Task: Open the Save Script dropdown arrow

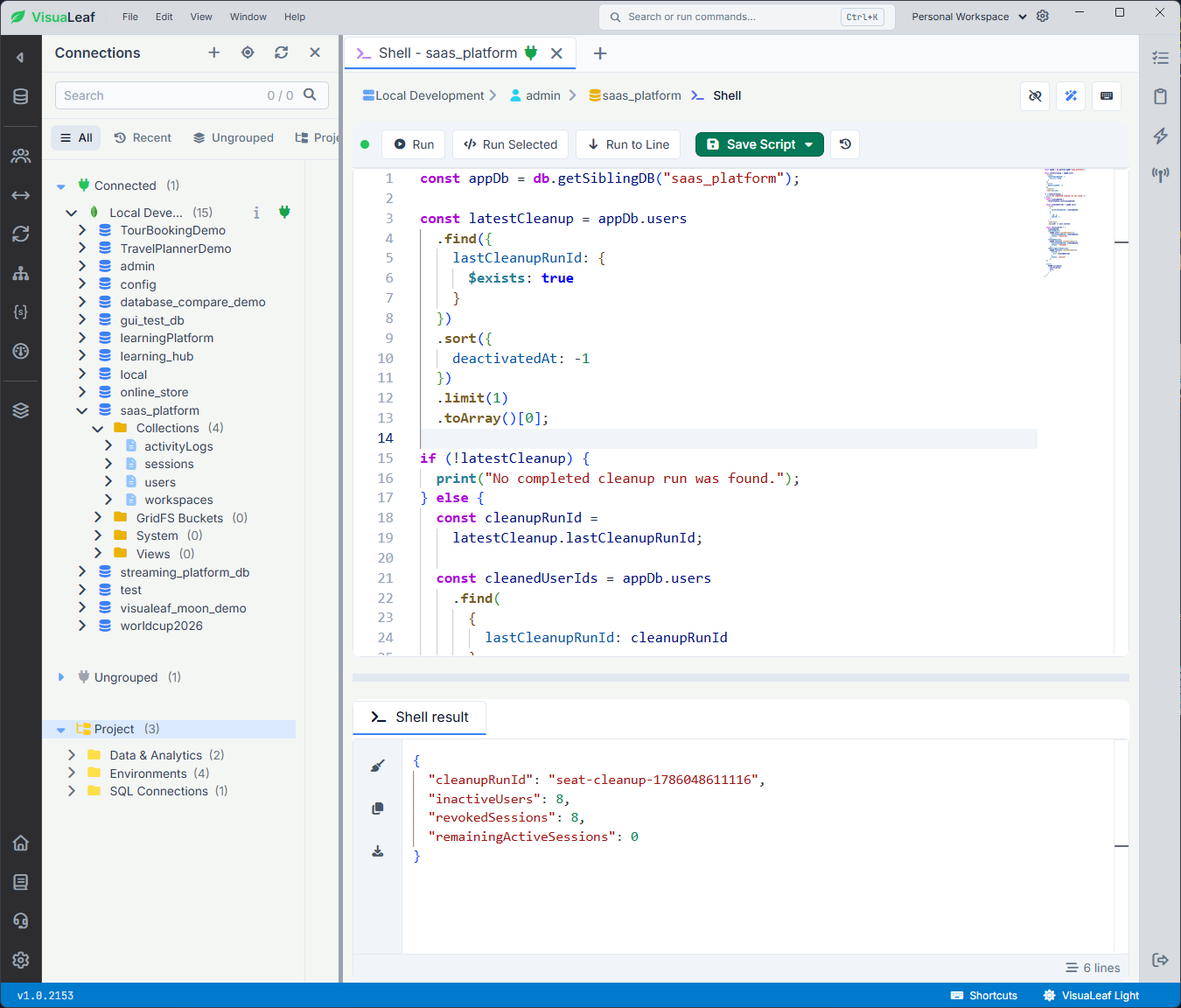Action: point(809,144)
